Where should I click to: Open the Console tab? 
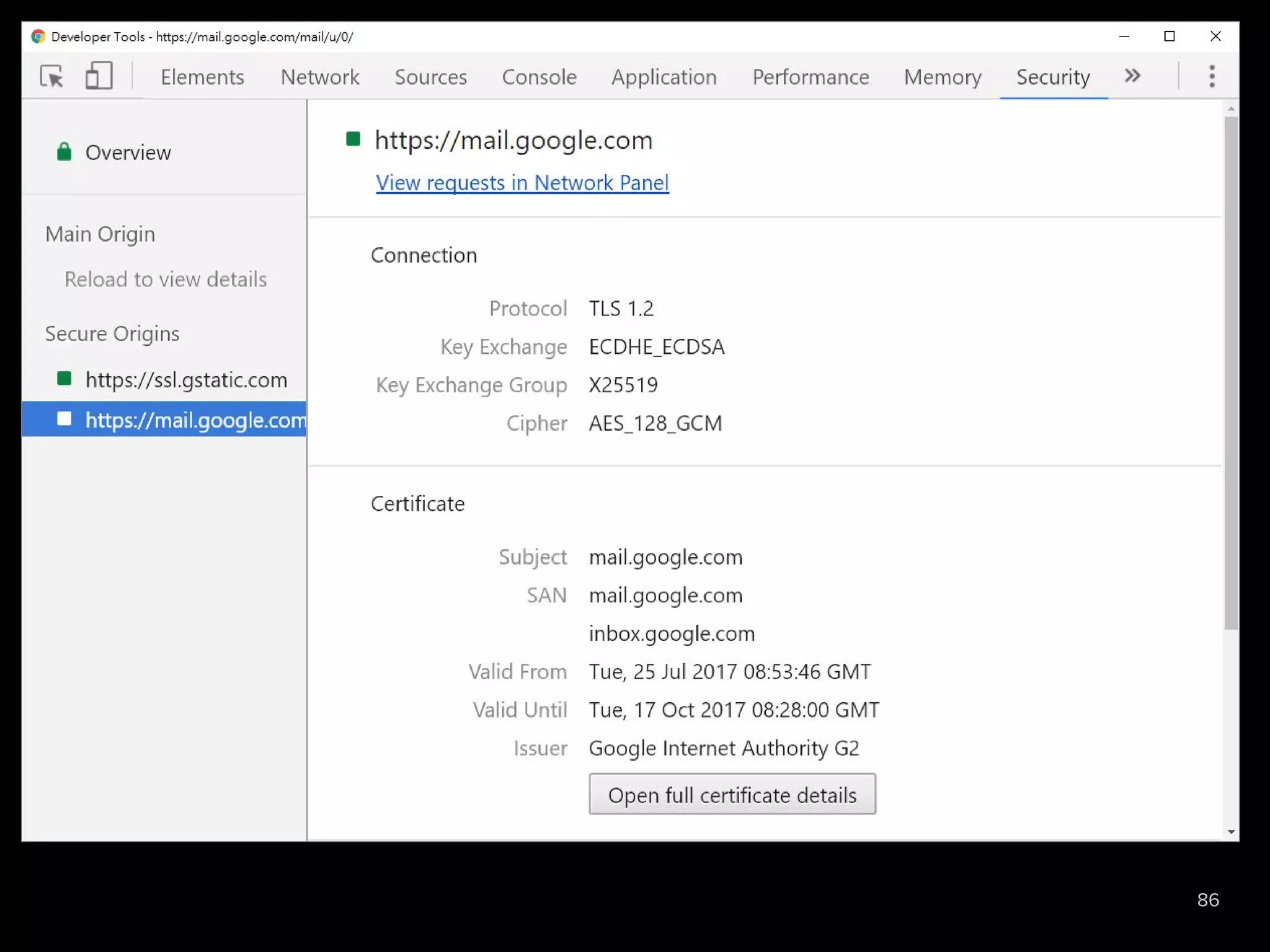tap(539, 77)
